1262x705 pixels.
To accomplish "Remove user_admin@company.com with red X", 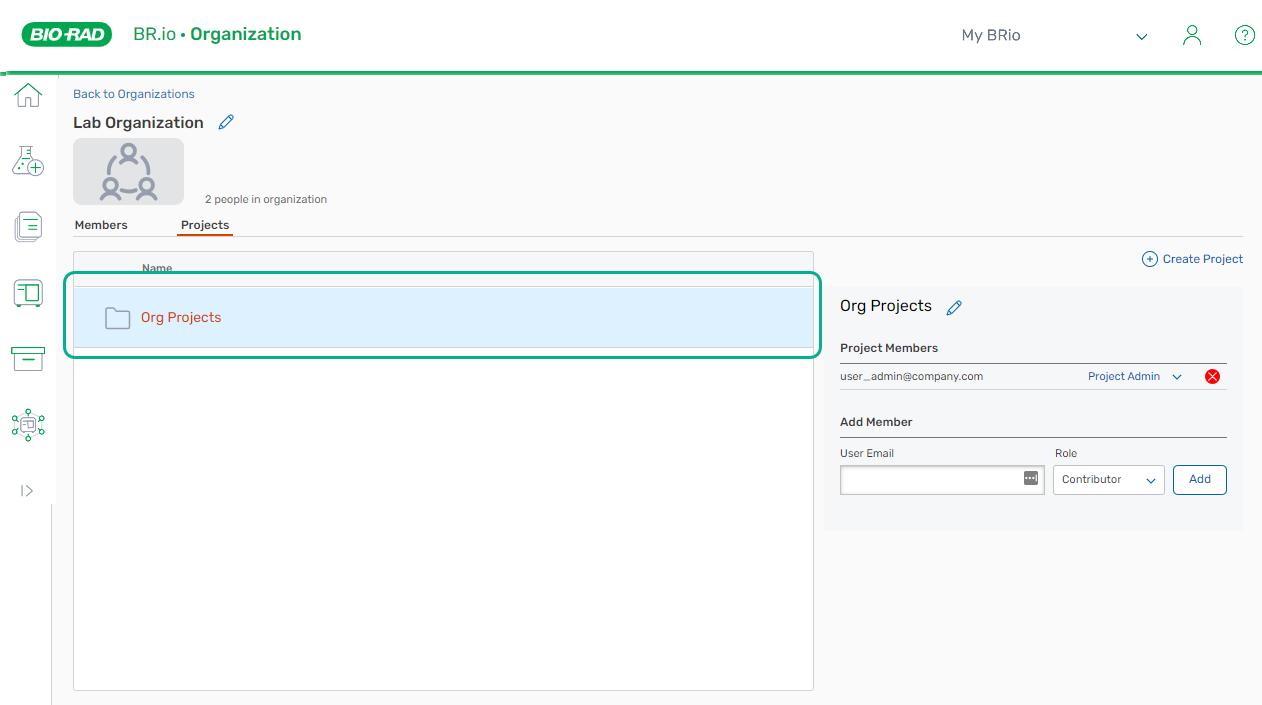I will 1212,377.
